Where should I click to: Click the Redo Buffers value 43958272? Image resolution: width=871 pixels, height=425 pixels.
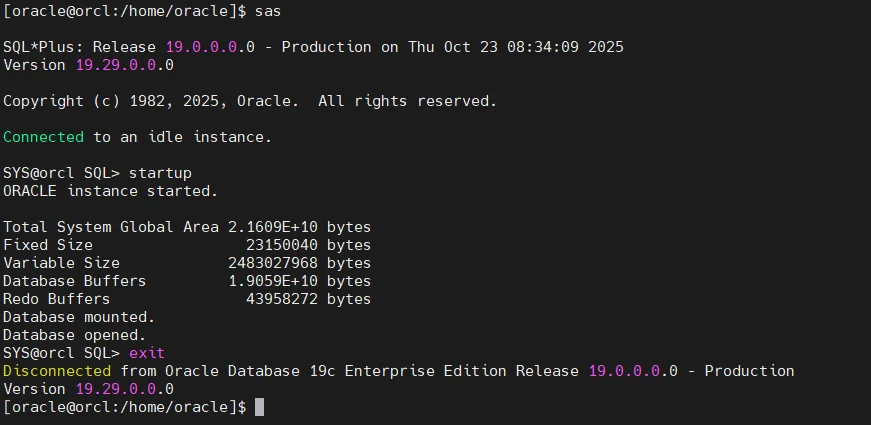(x=282, y=299)
